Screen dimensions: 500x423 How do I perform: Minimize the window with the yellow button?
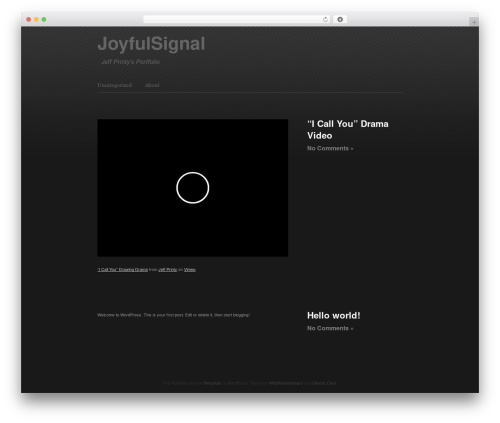[36, 20]
